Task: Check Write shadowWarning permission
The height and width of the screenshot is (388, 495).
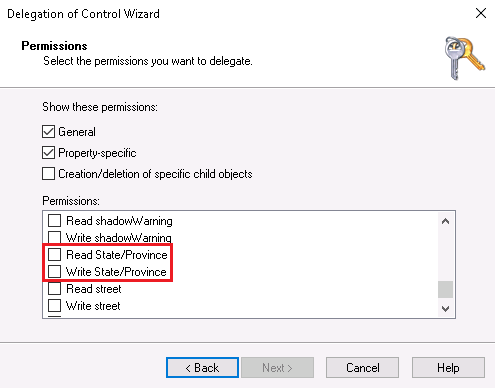Action: click(x=55, y=237)
